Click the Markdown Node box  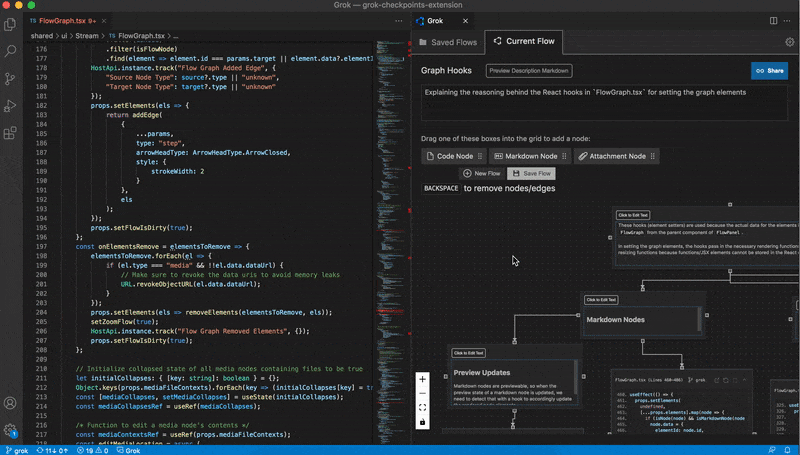point(530,156)
